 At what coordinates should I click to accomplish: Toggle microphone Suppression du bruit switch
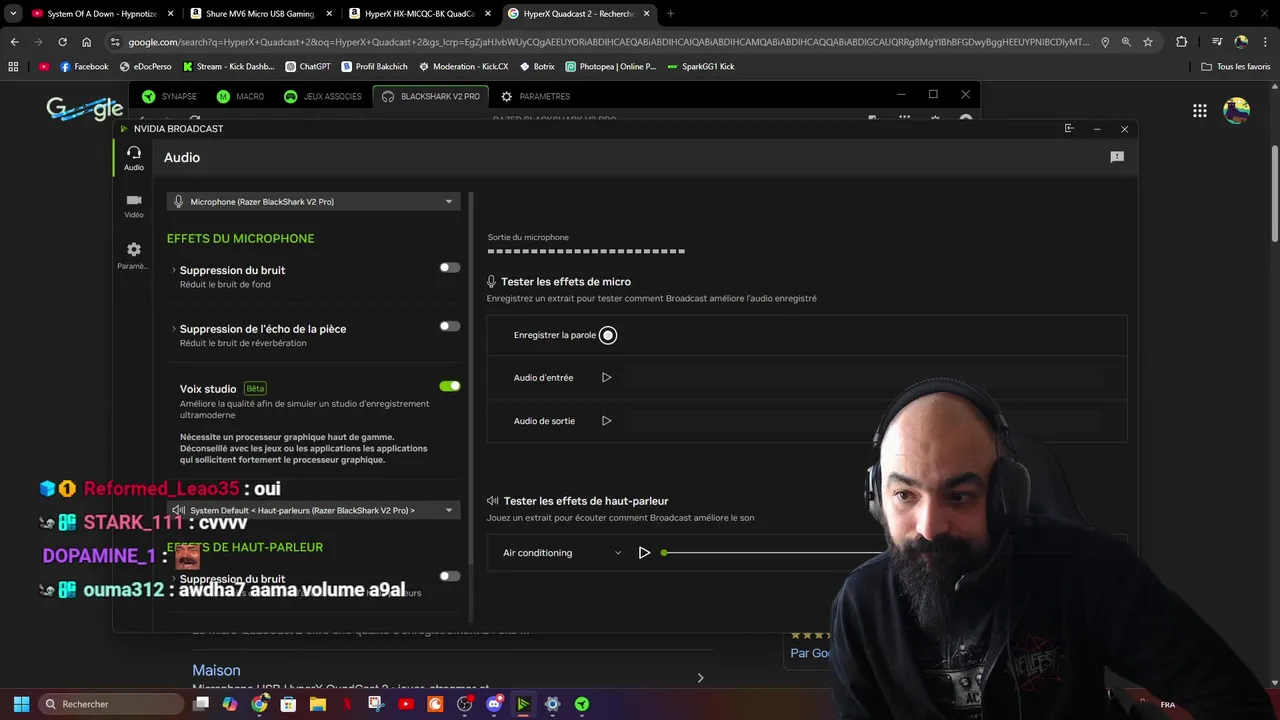450,268
